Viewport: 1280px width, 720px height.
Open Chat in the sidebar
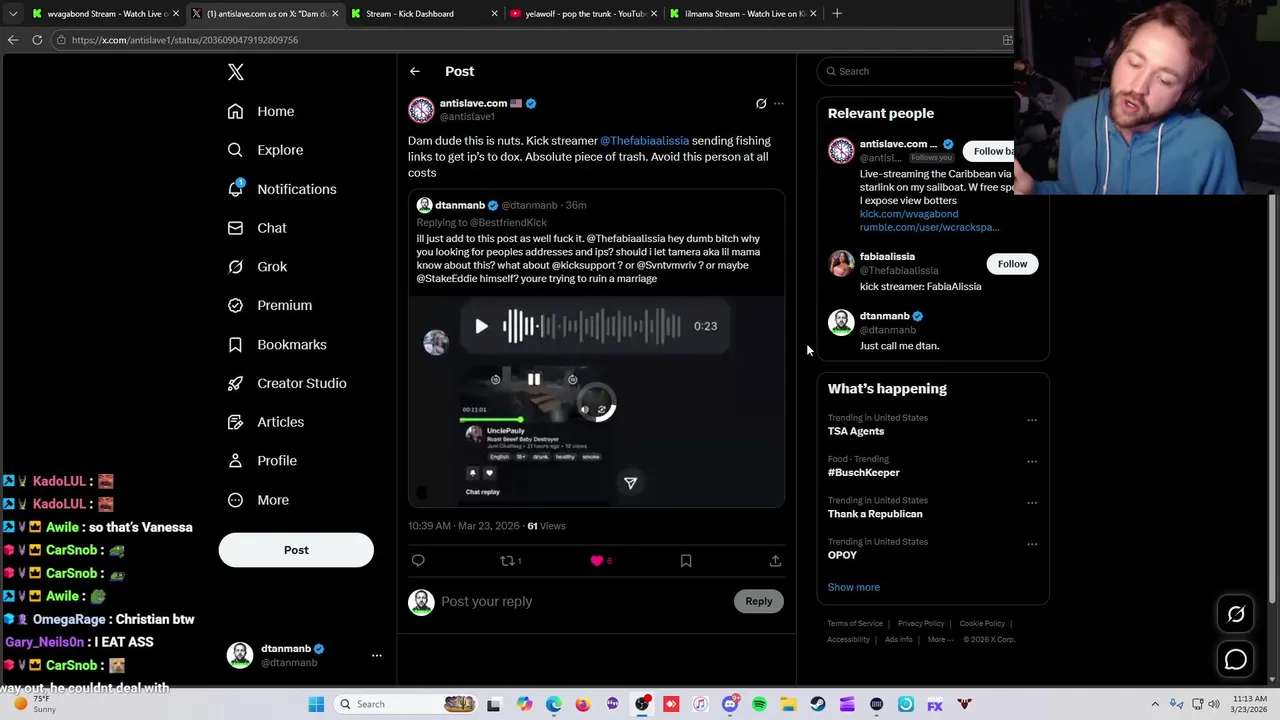[x=257, y=228]
